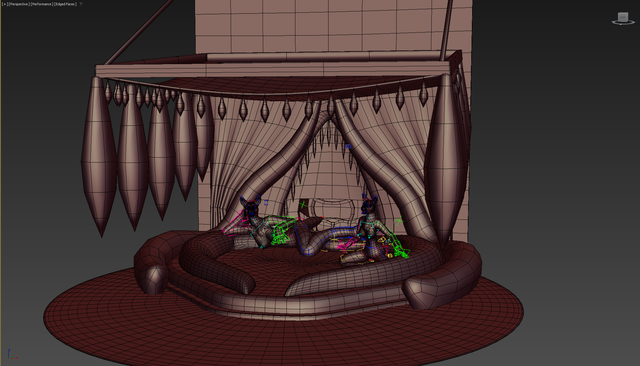This screenshot has height=366, width=640.
Task: Click the viewport filter funnel icon
Action: click(x=81, y=4)
